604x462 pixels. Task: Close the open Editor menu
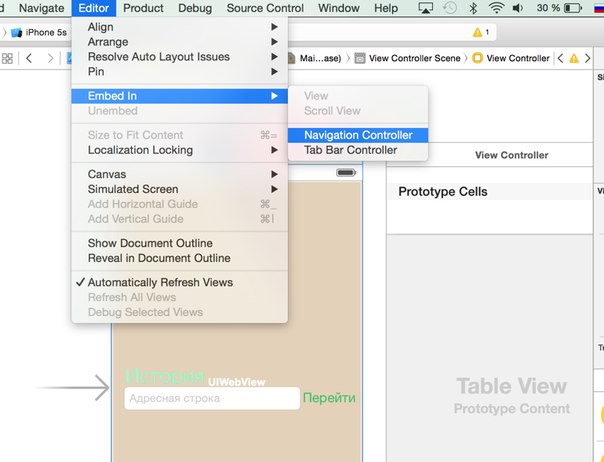pos(94,8)
